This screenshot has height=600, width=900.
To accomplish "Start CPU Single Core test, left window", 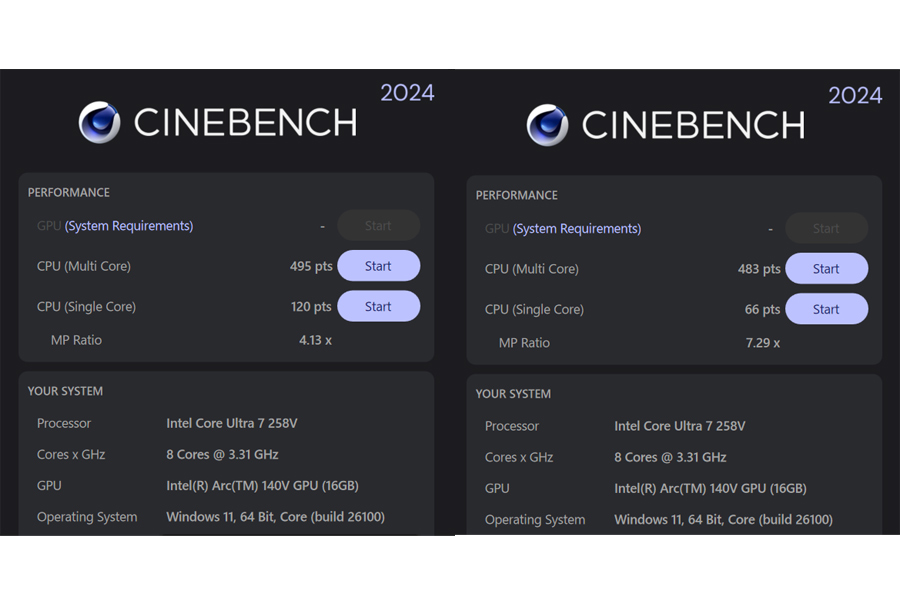I will [379, 306].
